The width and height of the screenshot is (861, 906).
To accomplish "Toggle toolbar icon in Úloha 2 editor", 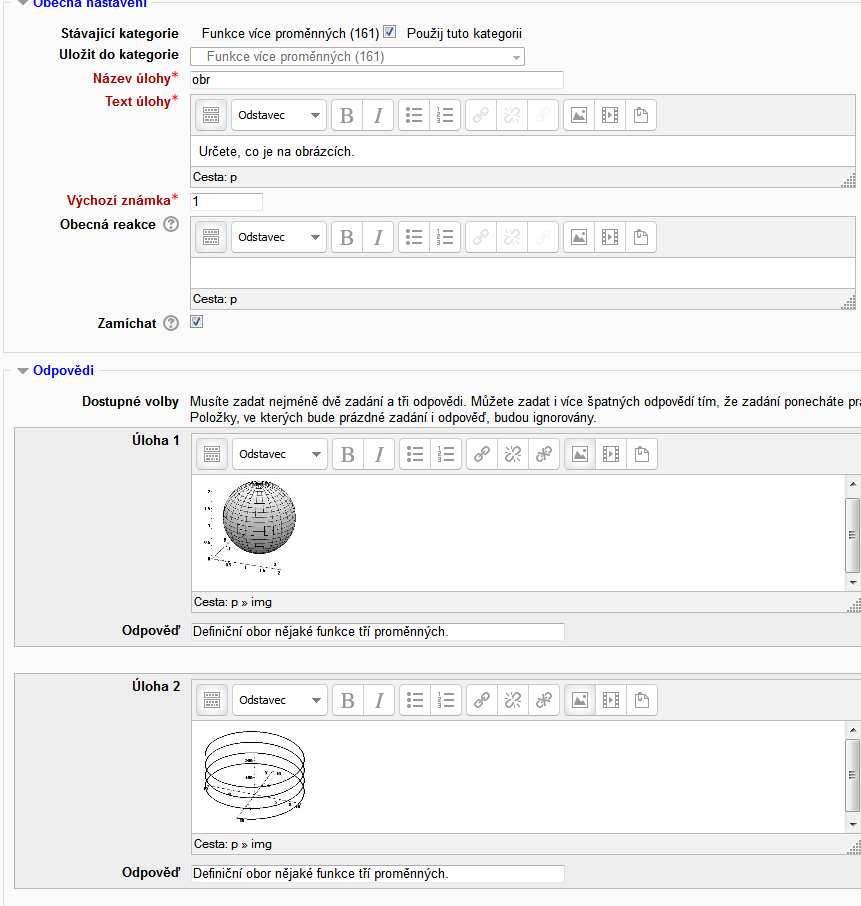I will click(212, 700).
